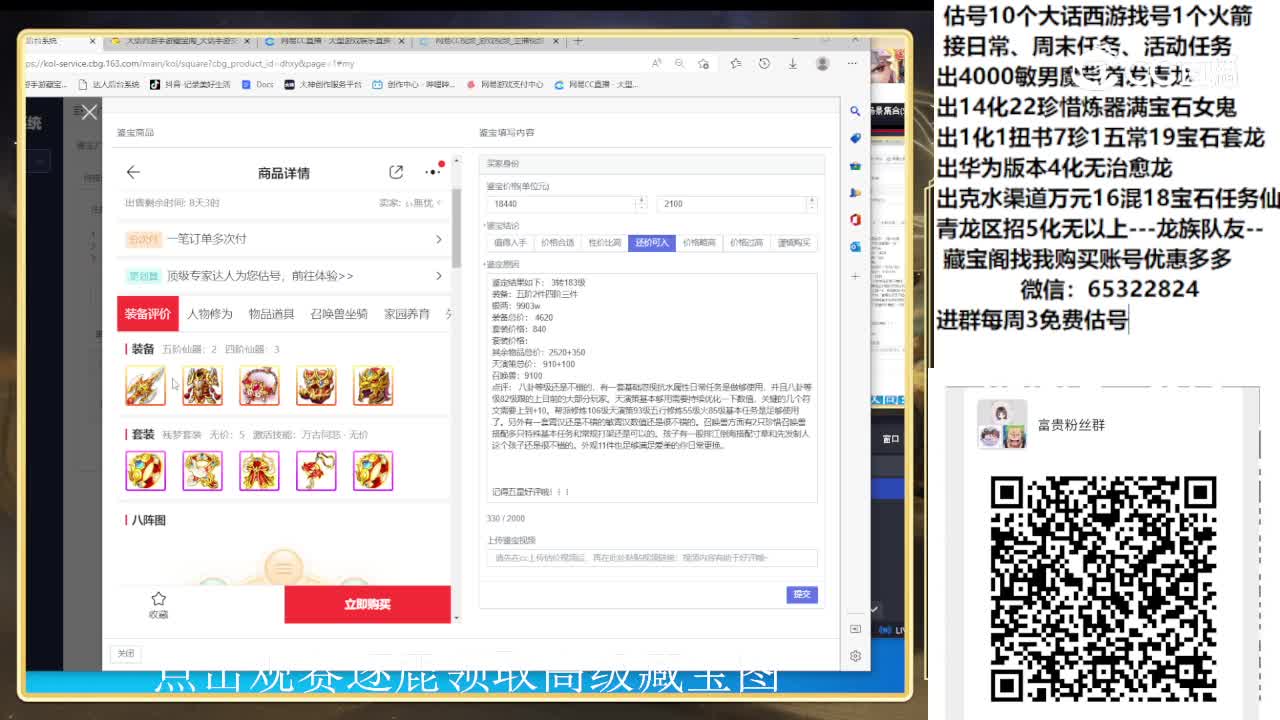Open the 富贵粉丝群 QR code image
Image resolution: width=1280 pixels, height=720 pixels.
coord(1104,588)
